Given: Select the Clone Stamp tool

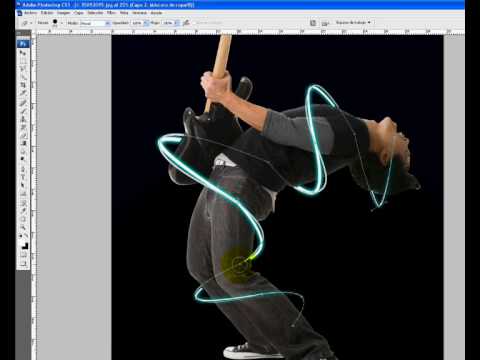Looking at the screenshot, I should (x=23, y=119).
